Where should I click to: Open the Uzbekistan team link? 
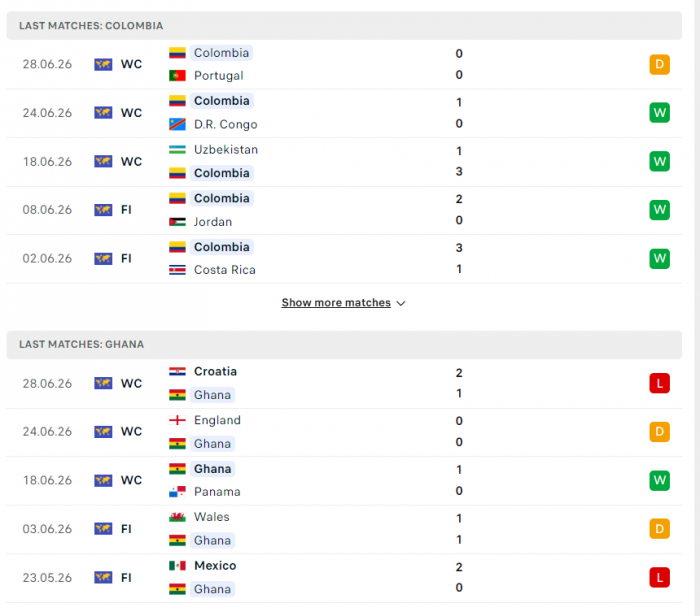tap(226, 150)
